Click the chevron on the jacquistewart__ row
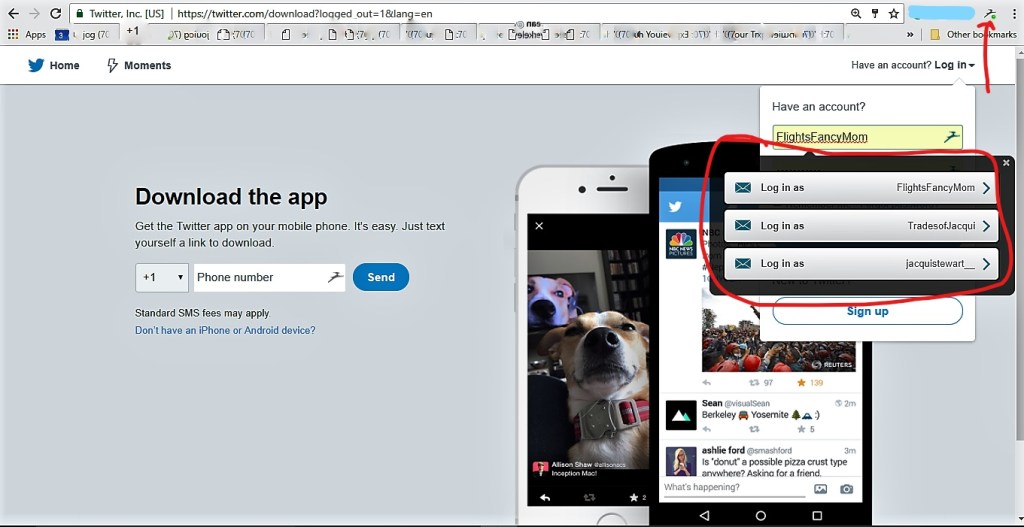Viewport: 1024px width, 527px height. (986, 264)
